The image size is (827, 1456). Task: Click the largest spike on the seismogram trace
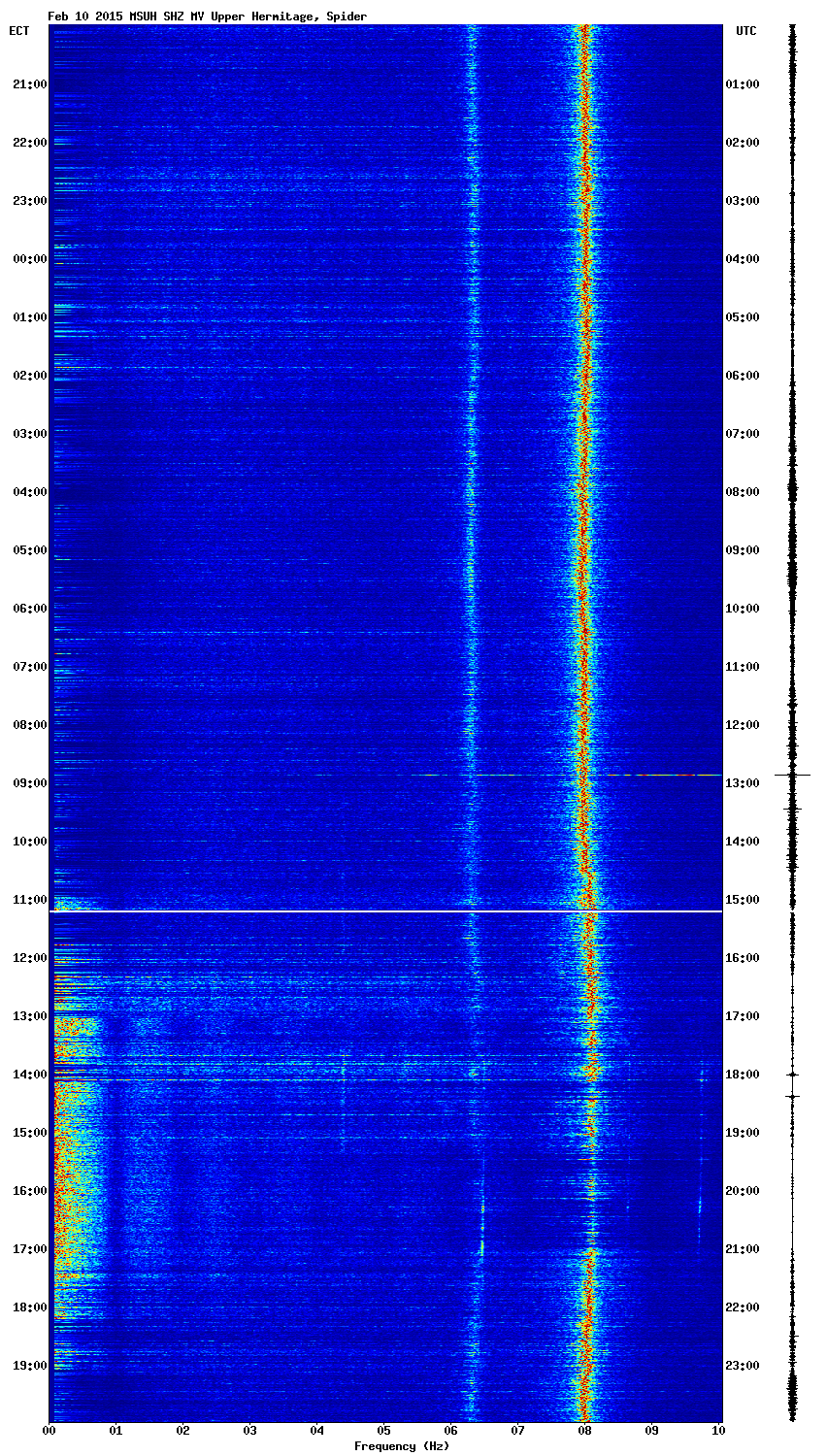(x=792, y=775)
